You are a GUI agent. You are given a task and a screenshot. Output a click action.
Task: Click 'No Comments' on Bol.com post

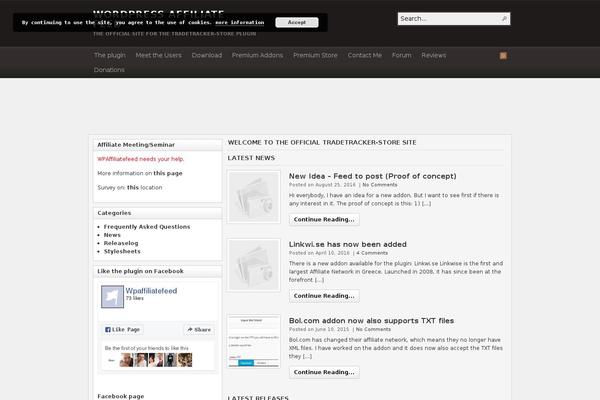point(373,329)
